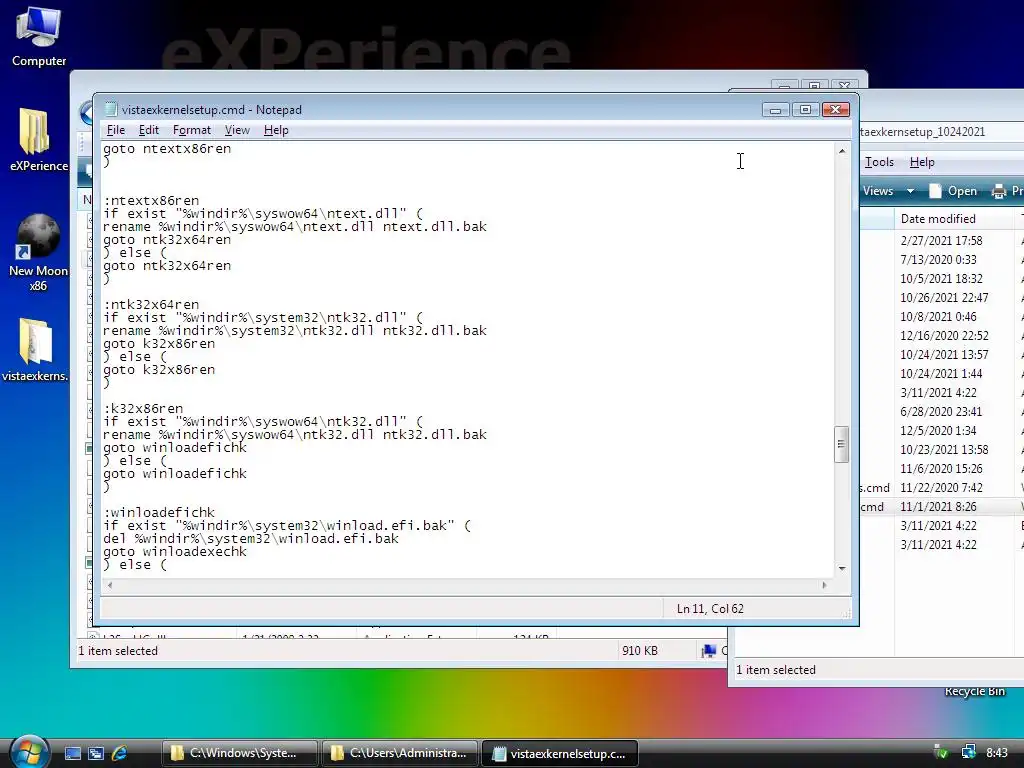This screenshot has width=1024, height=768.
Task: Open the Help menu in Notepad
Action: (276, 130)
